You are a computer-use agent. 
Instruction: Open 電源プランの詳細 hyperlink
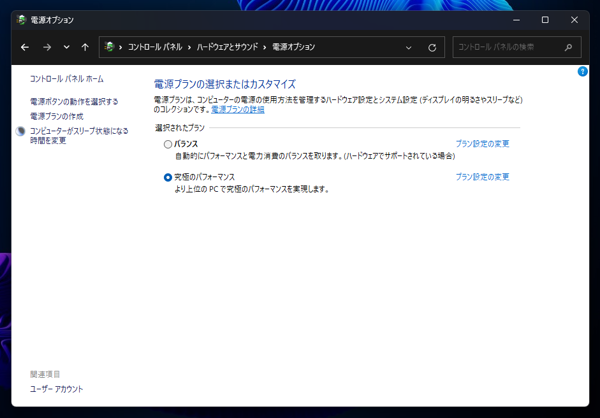tap(238, 109)
